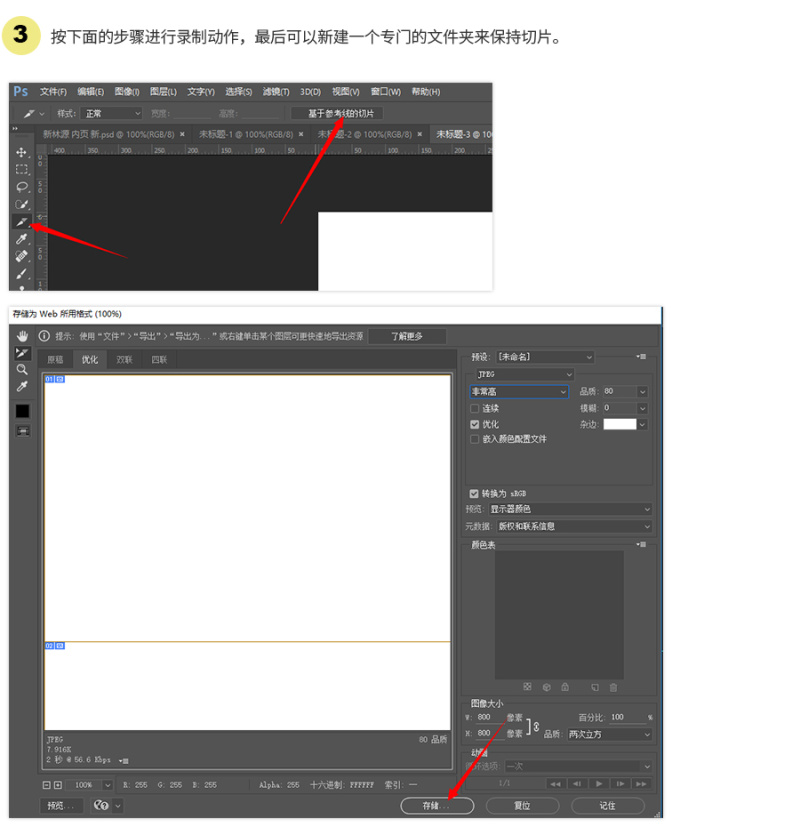Select the Move tool
This screenshot has height=827, width=800.
[x=21, y=152]
